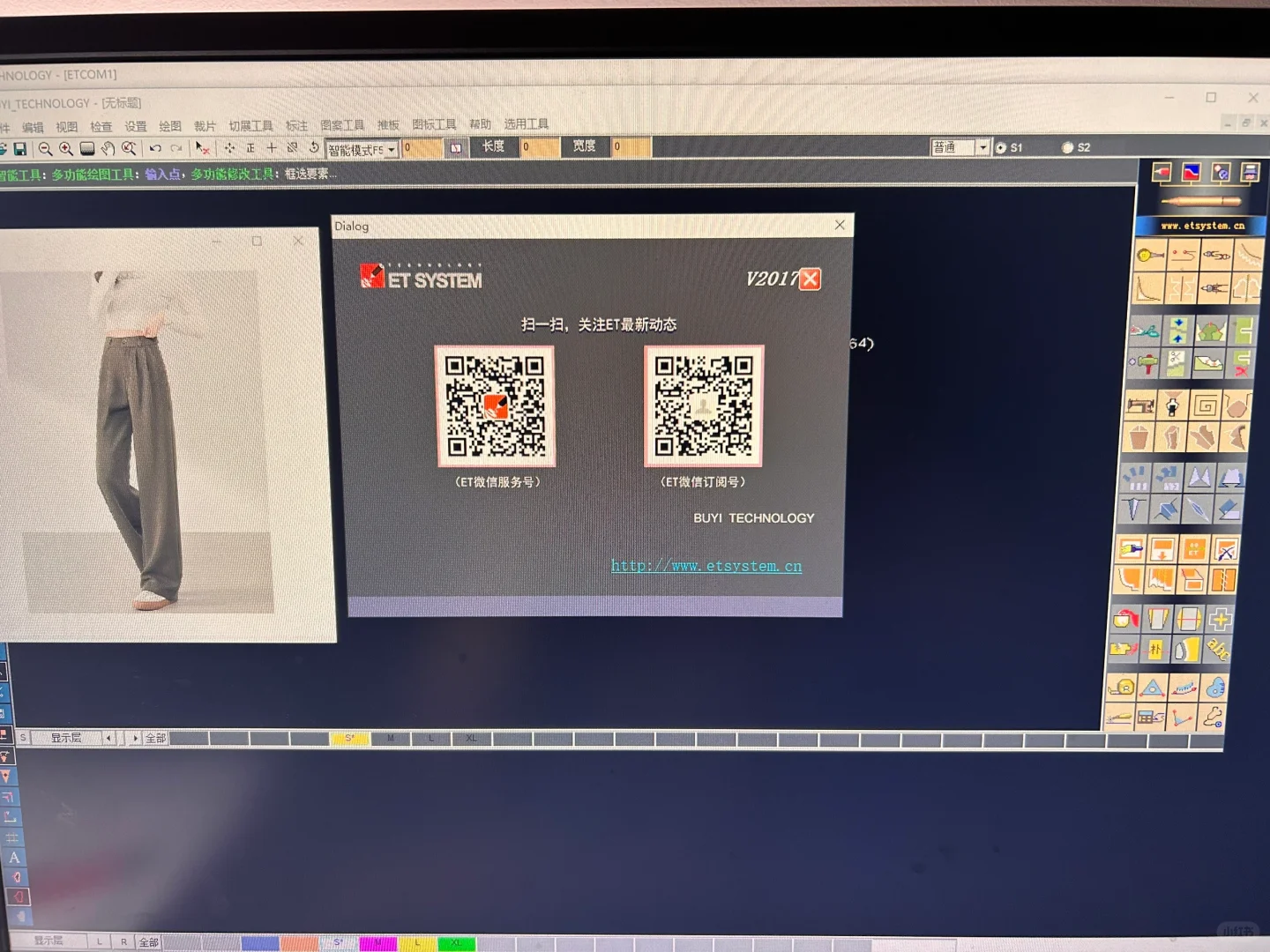The height and width of the screenshot is (952, 1270).
Task: Select the sewing machine tool icon
Action: (x=1140, y=405)
